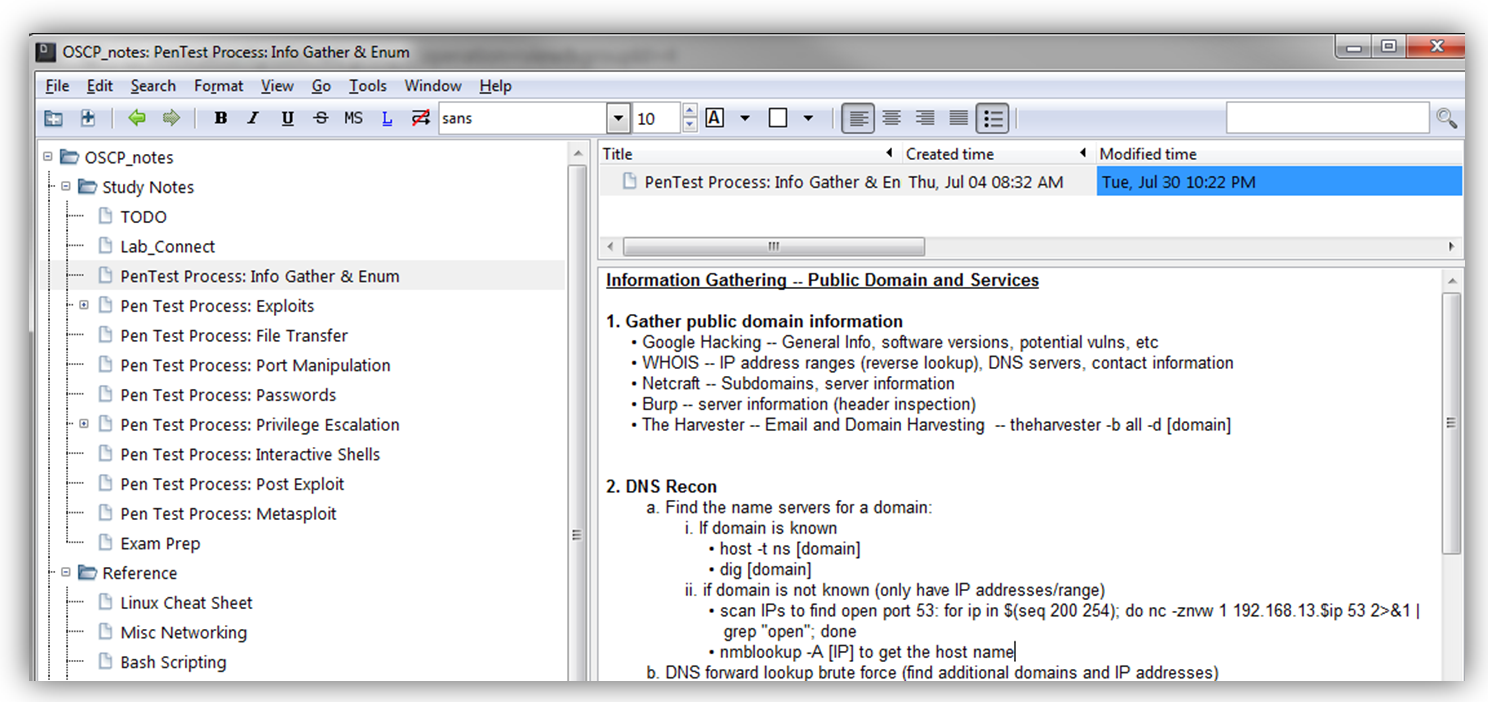Toggle bold formatting
The width and height of the screenshot is (1488, 702).
(x=221, y=118)
